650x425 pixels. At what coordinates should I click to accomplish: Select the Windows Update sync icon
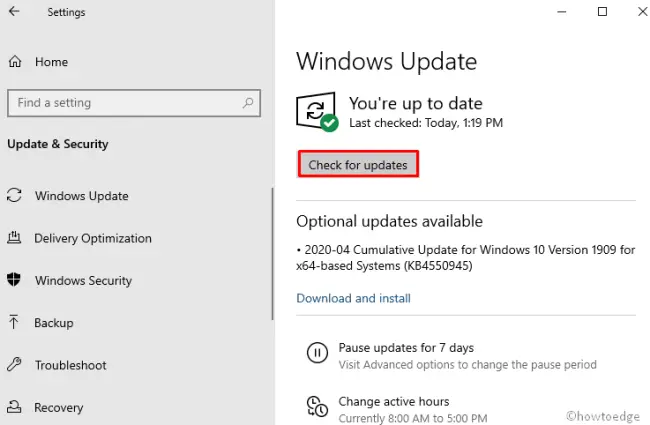tap(14, 195)
